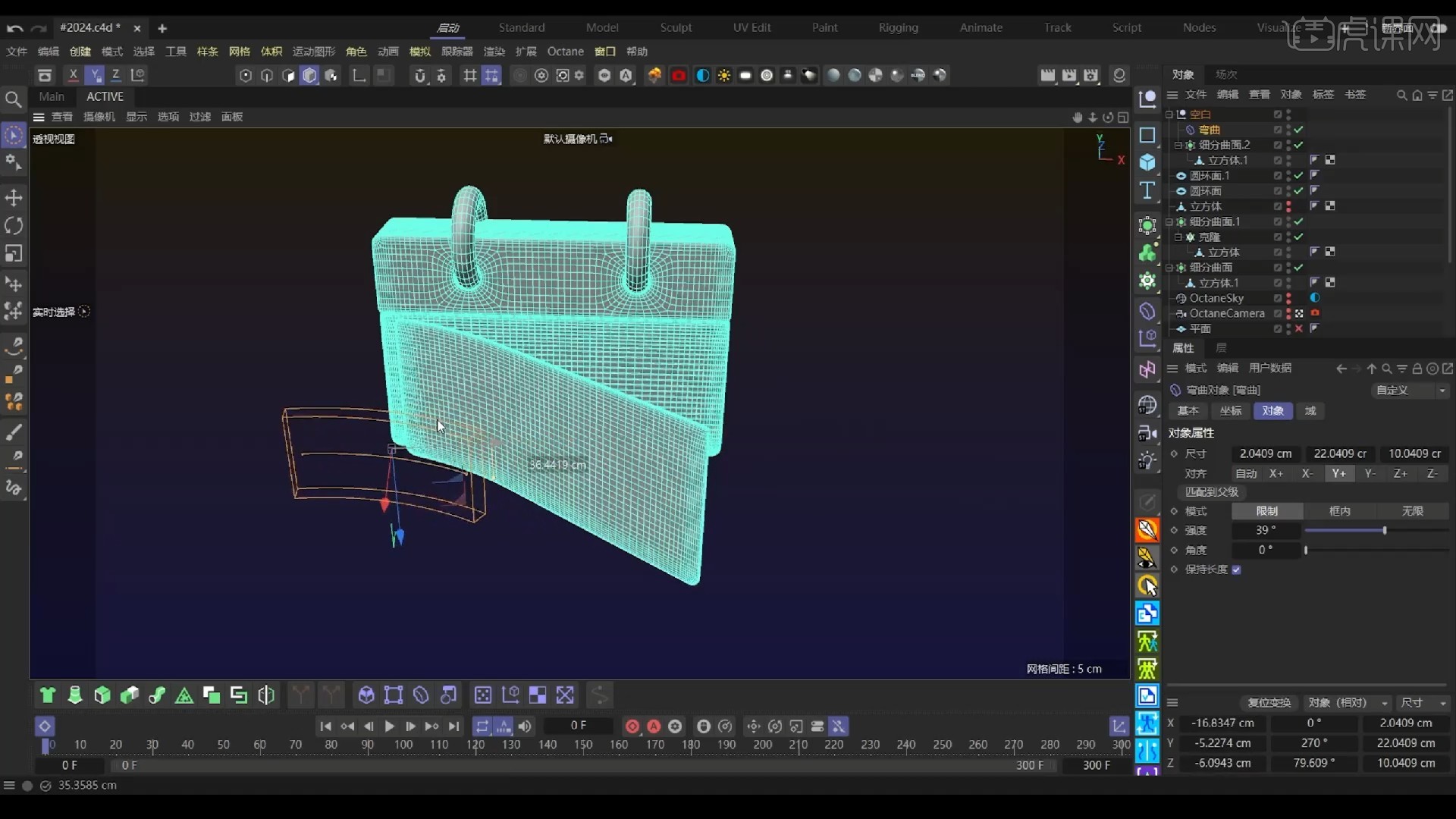Switch to the 坐标 attribute tab
This screenshot has height=819, width=1456.
(x=1231, y=411)
